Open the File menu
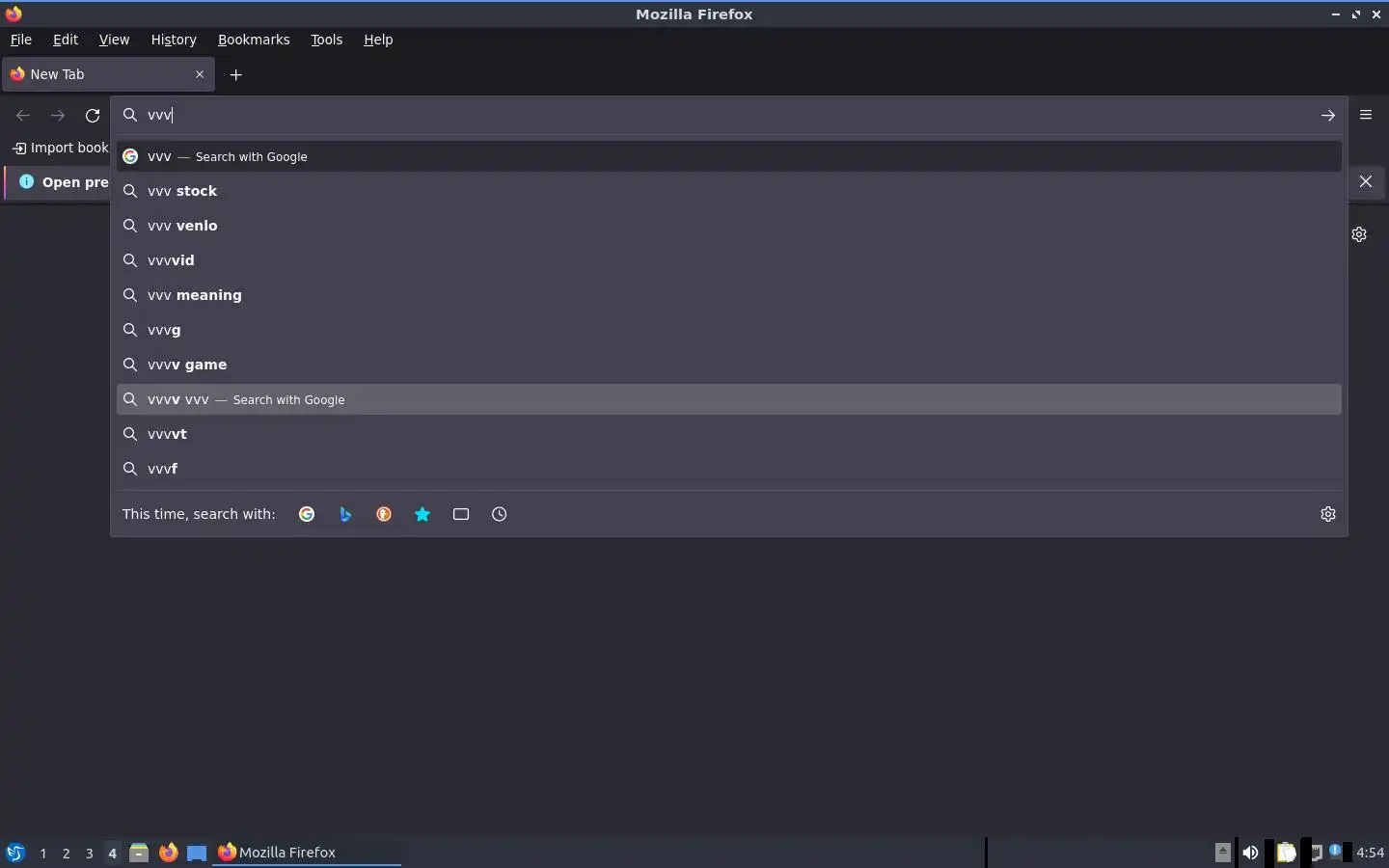 tap(20, 40)
